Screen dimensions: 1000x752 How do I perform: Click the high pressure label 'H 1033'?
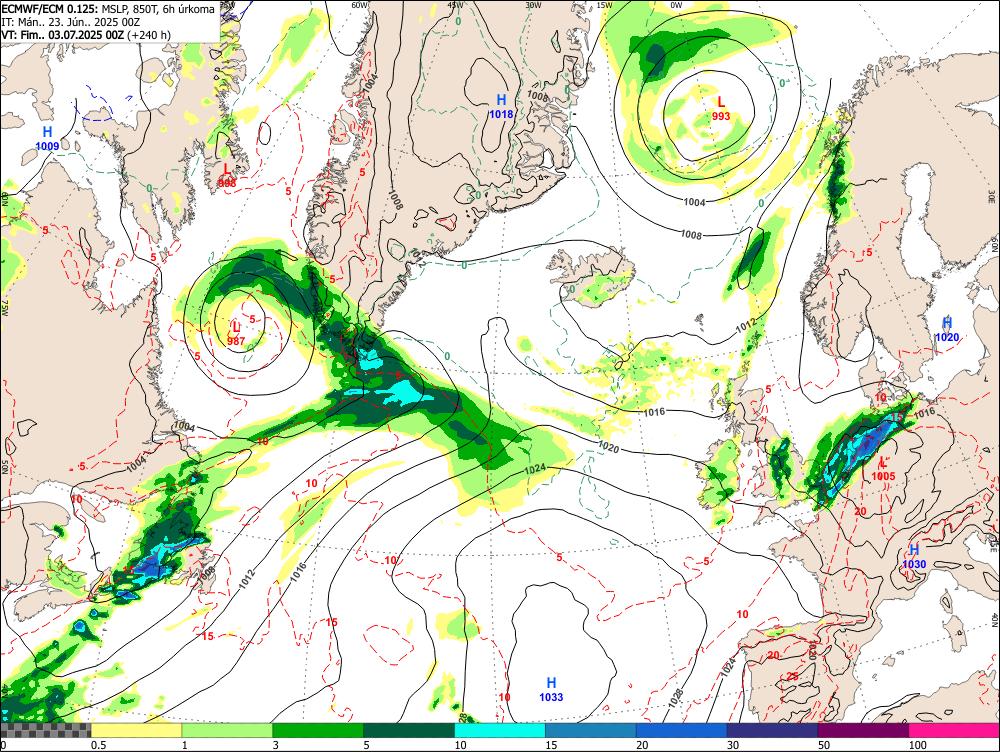pyautogui.click(x=551, y=689)
